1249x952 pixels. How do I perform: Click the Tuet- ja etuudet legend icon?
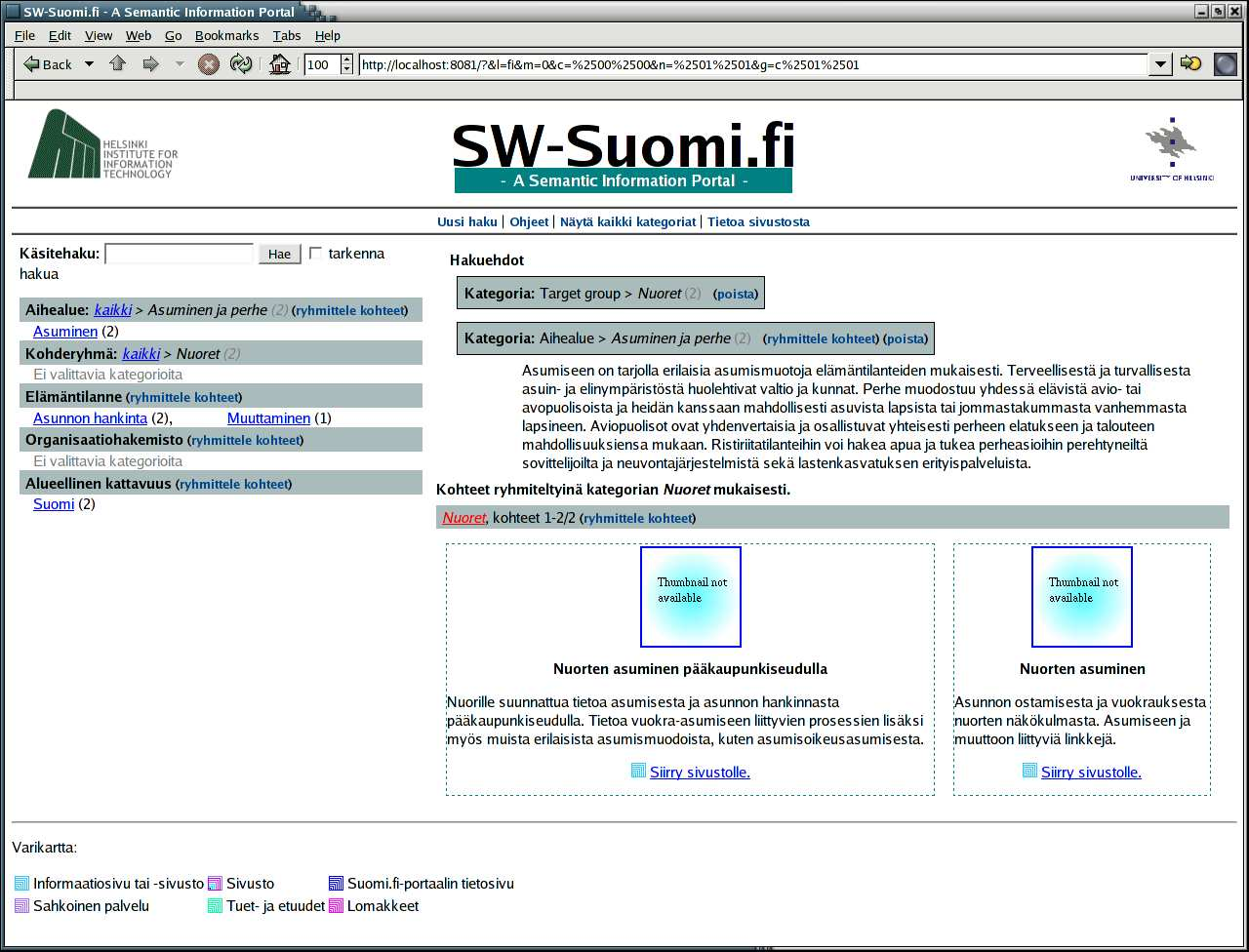(216, 906)
